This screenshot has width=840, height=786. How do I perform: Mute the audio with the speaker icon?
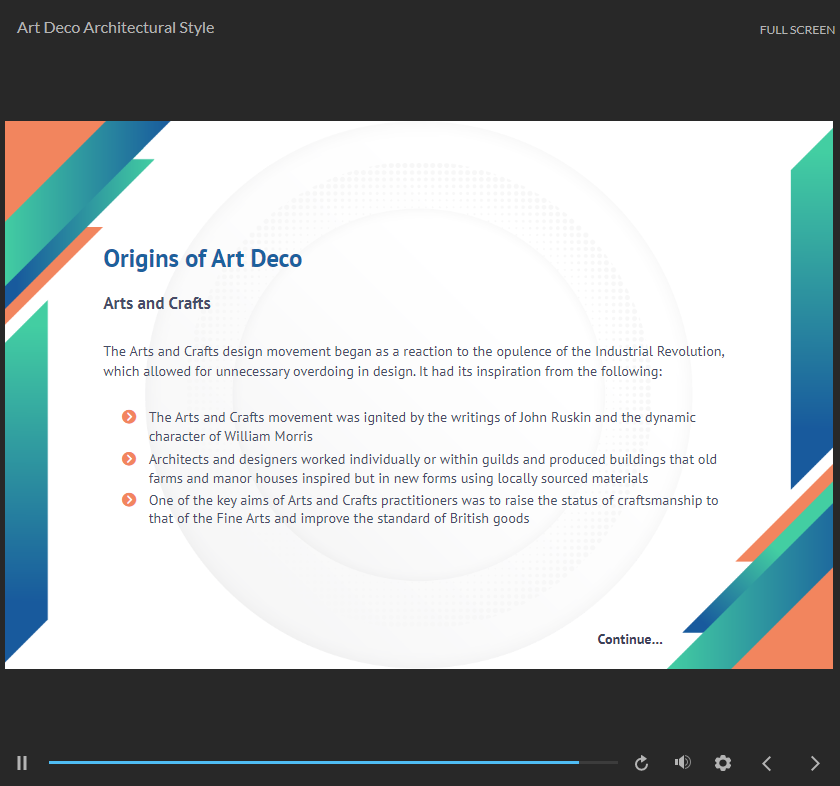coord(683,763)
